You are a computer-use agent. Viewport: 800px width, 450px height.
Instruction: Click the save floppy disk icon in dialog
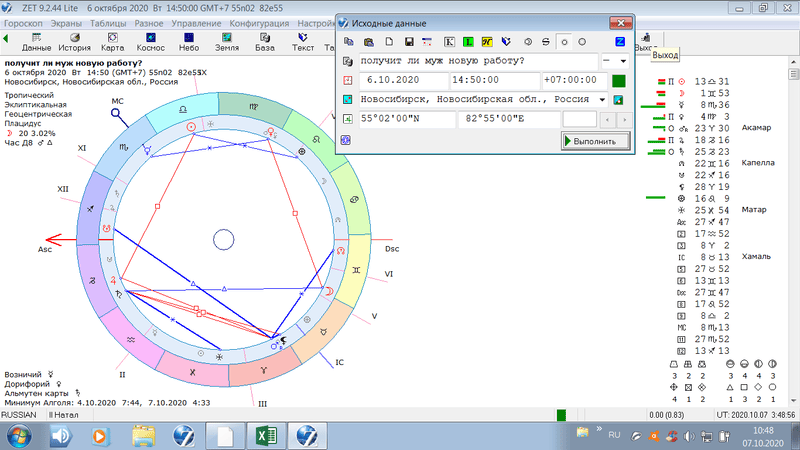(409, 42)
